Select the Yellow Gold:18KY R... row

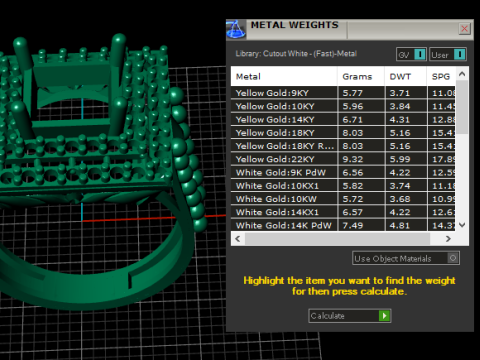(343, 146)
